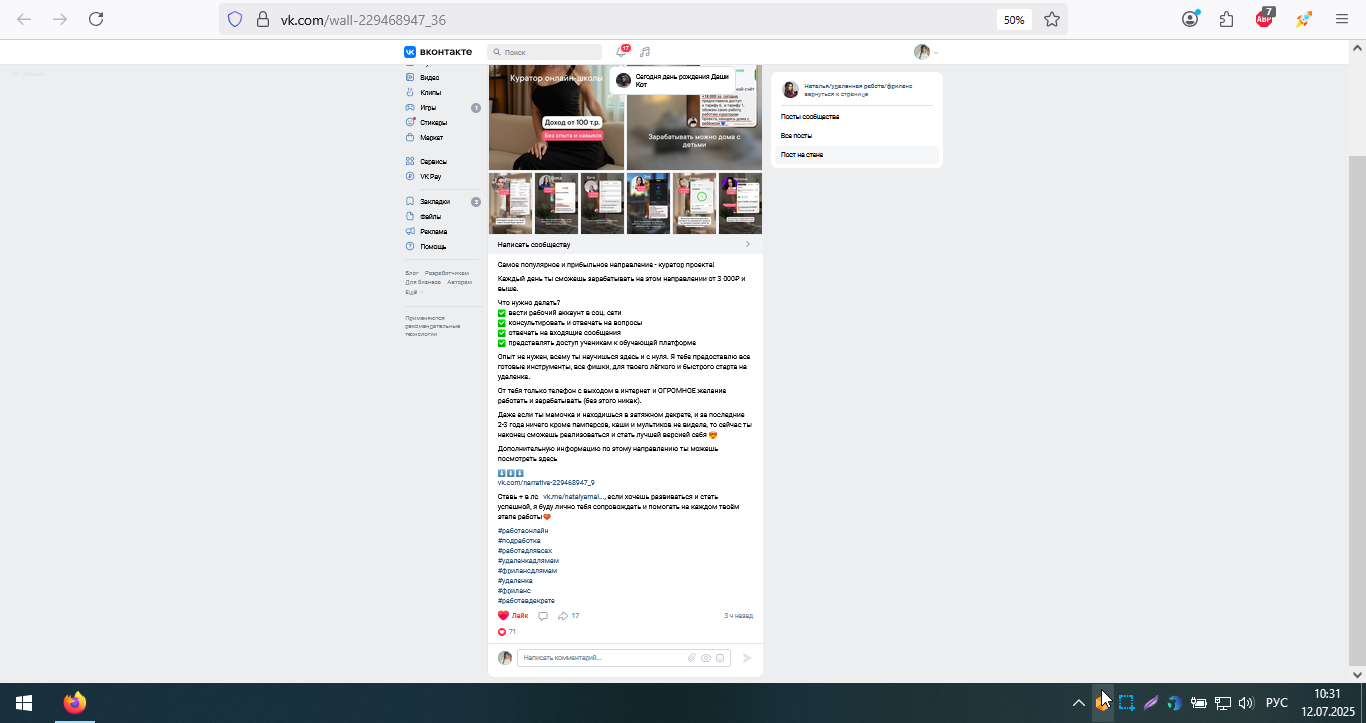Bookmark this page with star icon
Screen dimensions: 1366x723
(x=1052, y=19)
